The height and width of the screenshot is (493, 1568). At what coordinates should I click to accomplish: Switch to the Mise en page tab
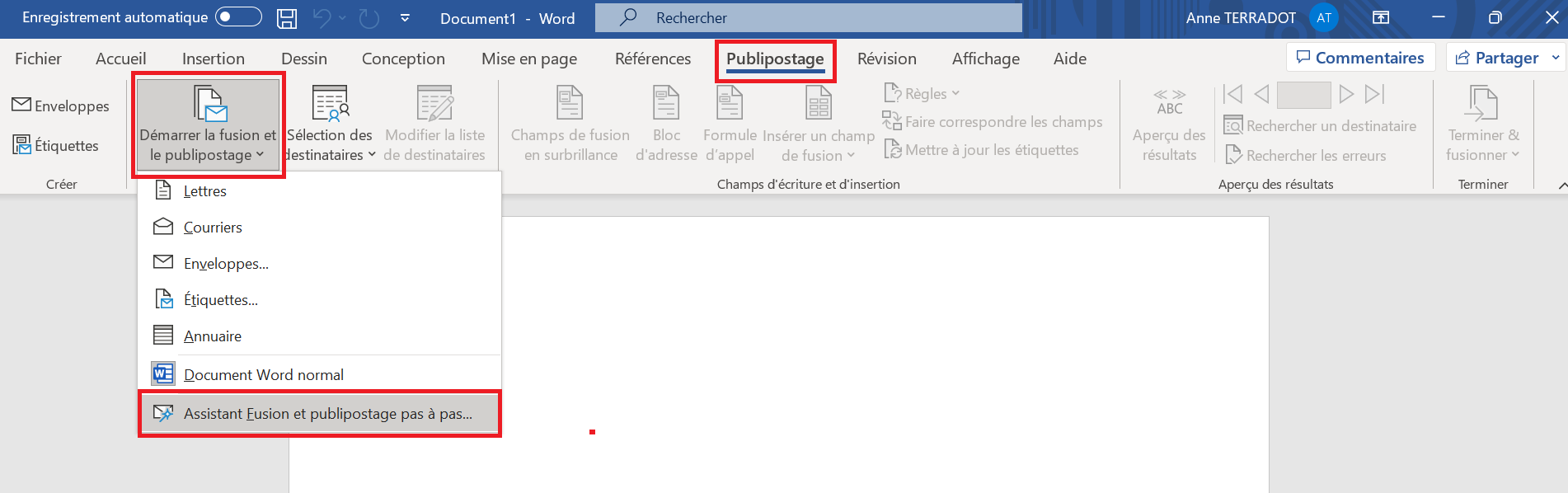528,59
